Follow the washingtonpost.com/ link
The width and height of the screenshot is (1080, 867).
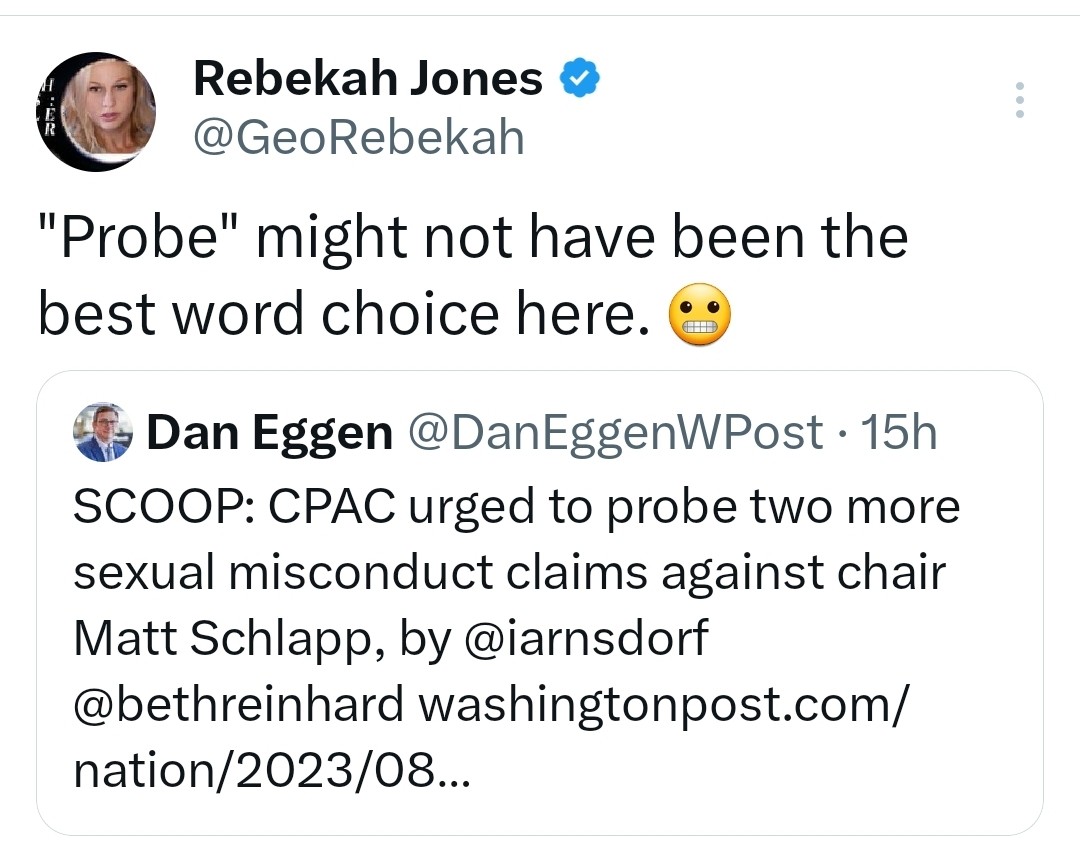click(664, 705)
